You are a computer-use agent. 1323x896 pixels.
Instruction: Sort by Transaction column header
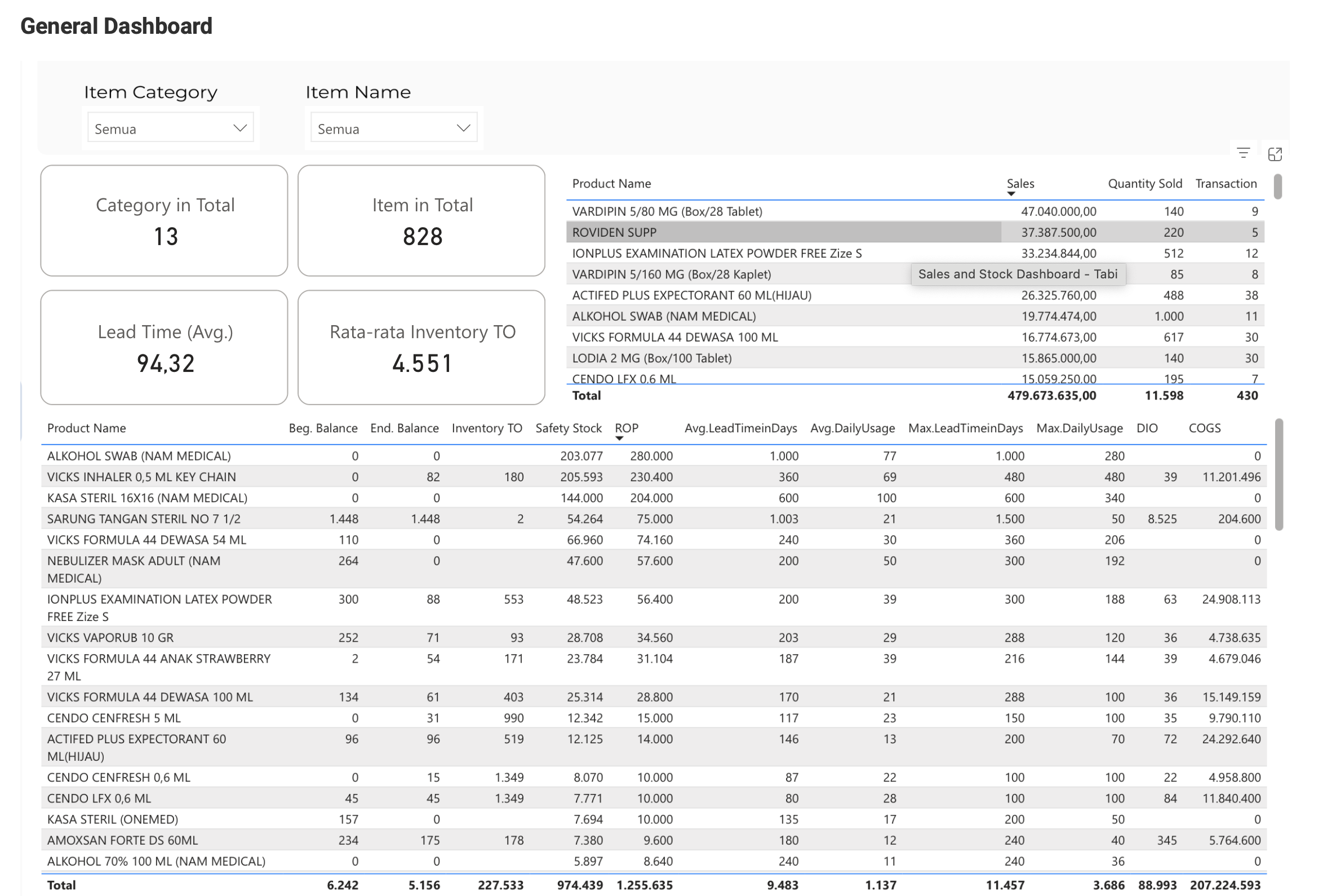tap(1225, 183)
